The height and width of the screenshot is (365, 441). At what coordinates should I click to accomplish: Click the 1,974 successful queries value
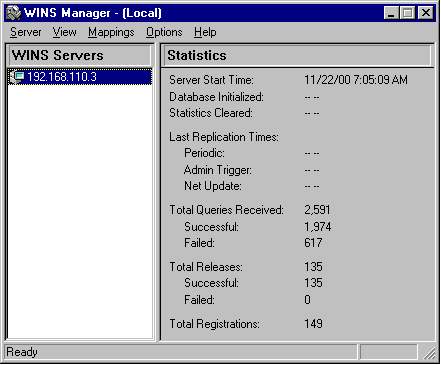(x=318, y=227)
